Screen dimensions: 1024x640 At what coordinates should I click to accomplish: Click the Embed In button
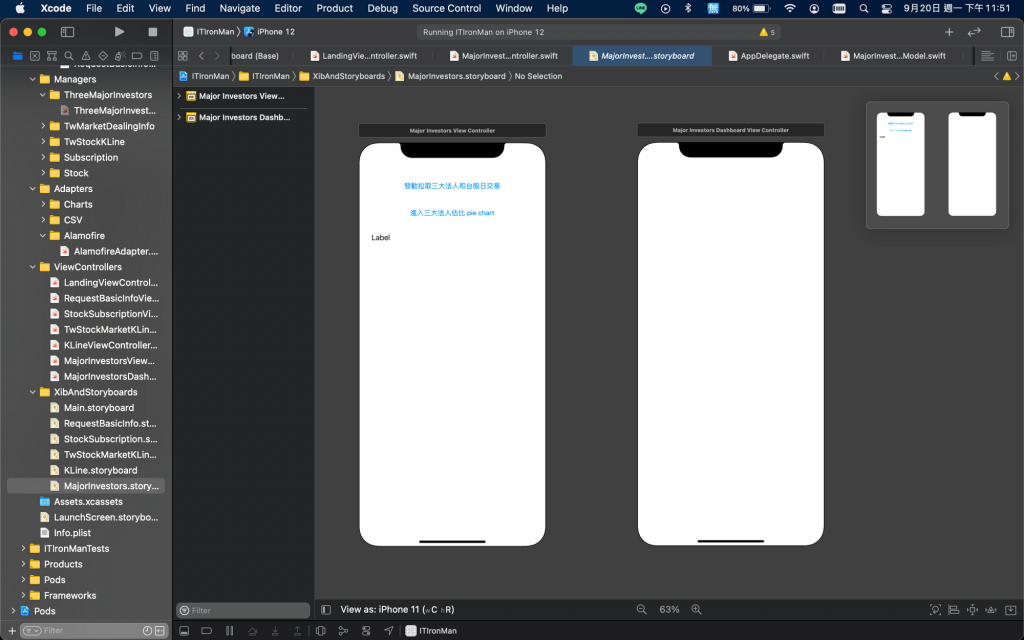click(x=1010, y=610)
